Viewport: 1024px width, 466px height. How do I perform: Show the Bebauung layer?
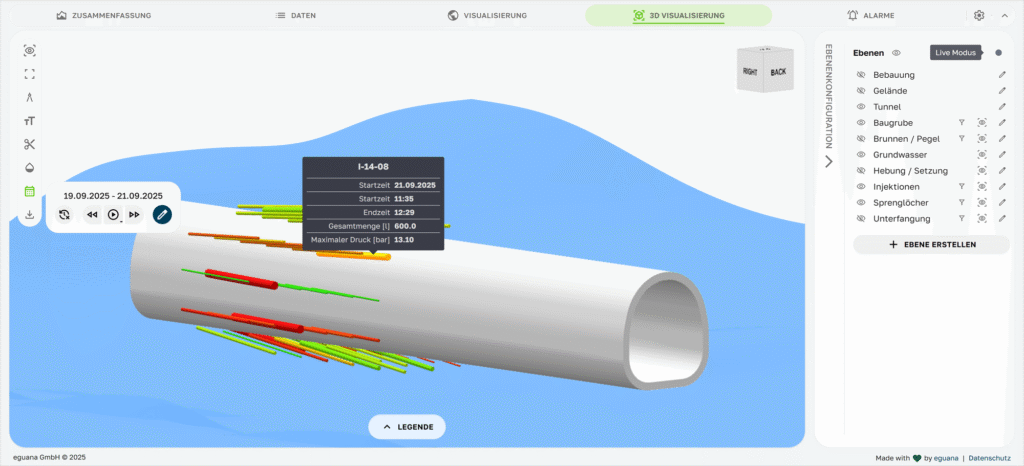860,75
